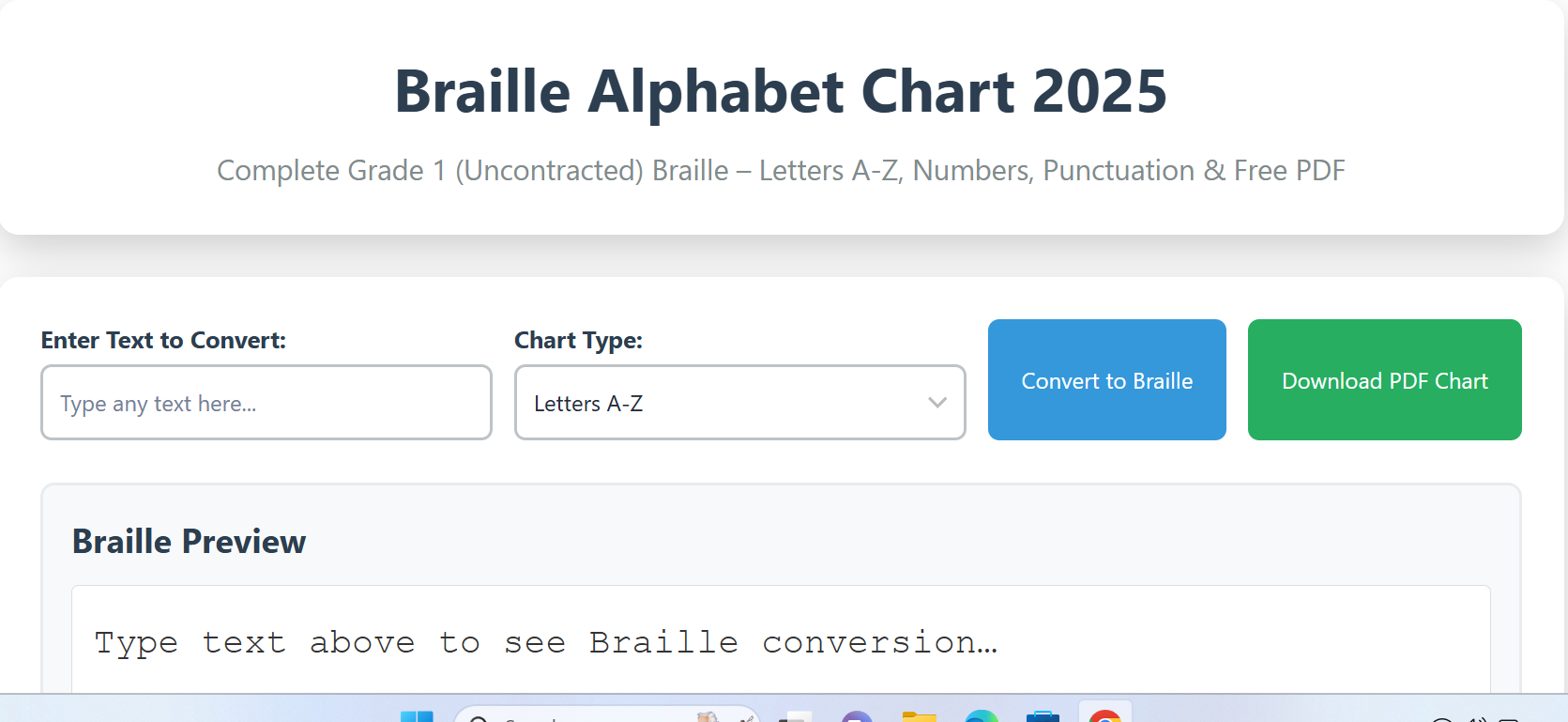Image resolution: width=1568 pixels, height=722 pixels.
Task: Download the PDF chart
Action: 1384,380
